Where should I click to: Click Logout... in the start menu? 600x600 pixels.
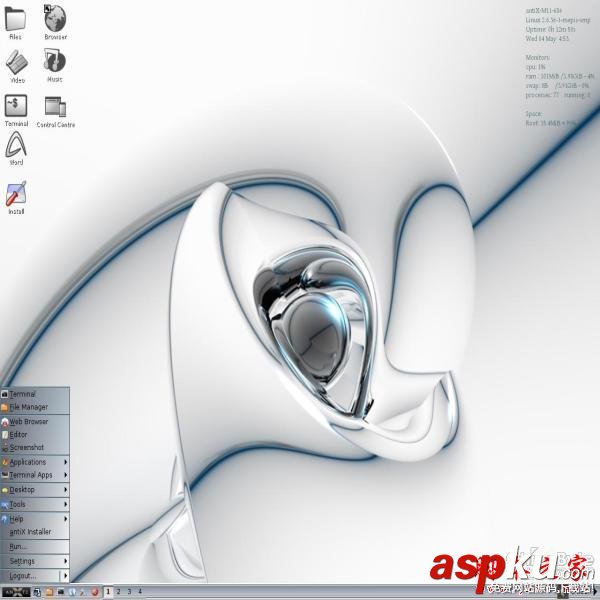pyautogui.click(x=30, y=576)
